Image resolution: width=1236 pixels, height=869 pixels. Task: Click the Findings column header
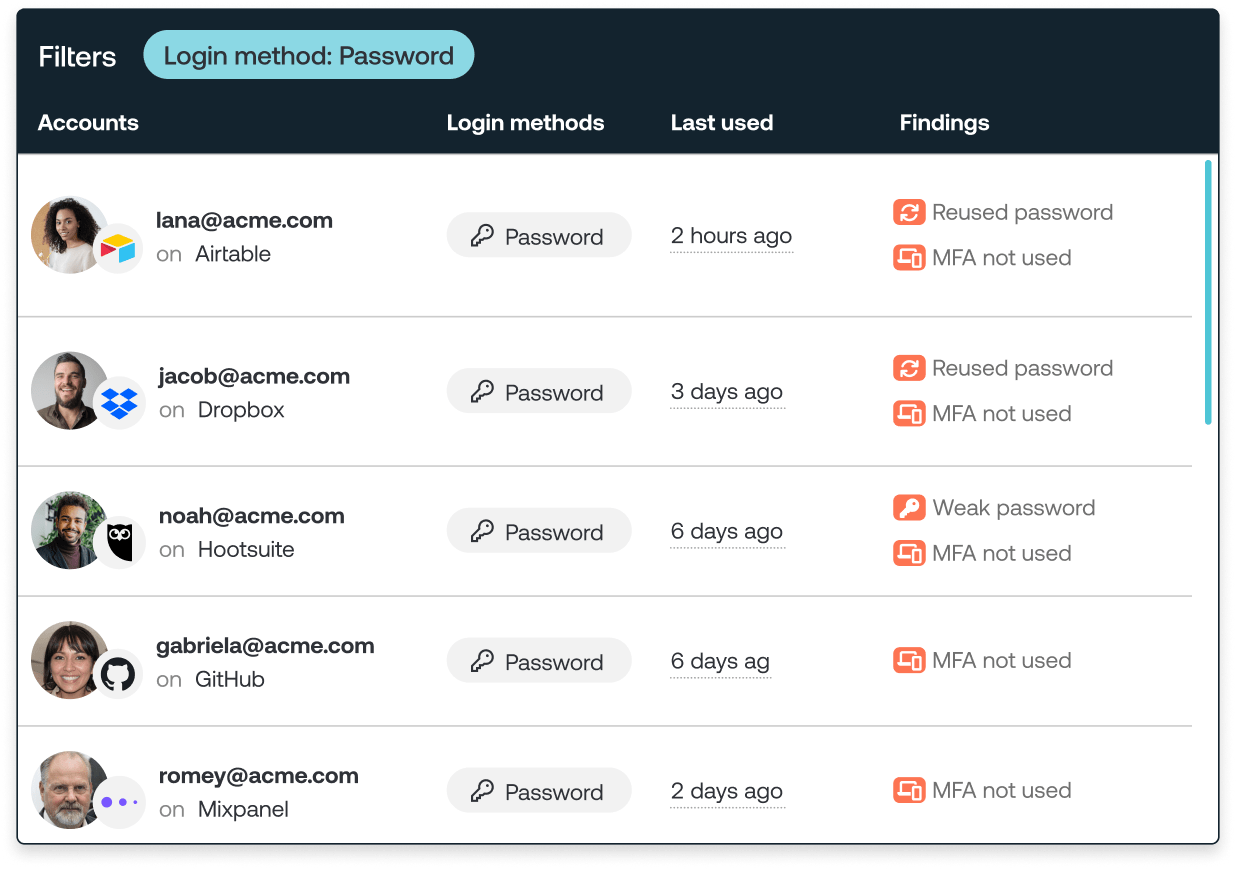point(944,123)
